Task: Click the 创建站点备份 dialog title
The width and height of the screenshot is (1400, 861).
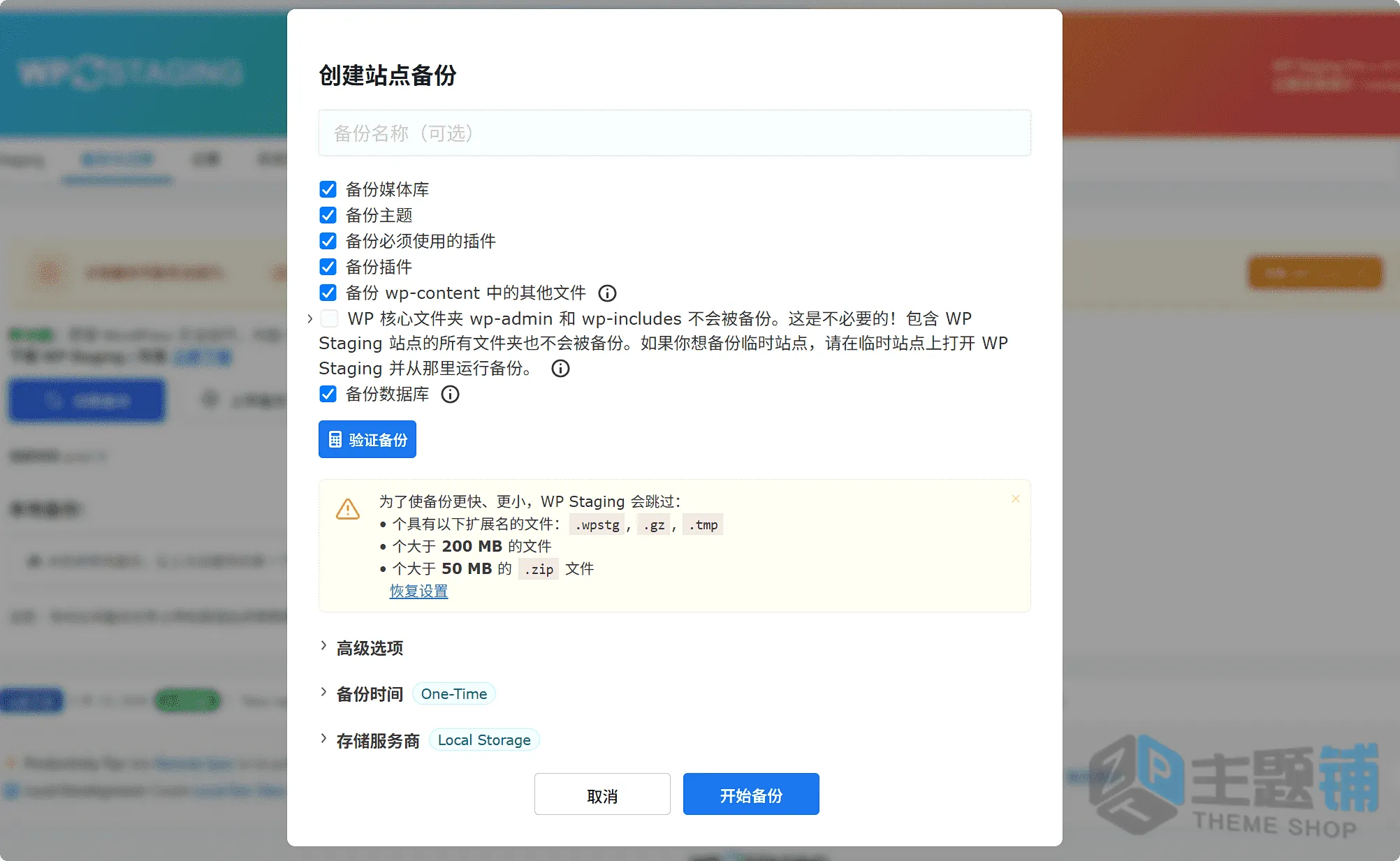Action: pos(388,75)
